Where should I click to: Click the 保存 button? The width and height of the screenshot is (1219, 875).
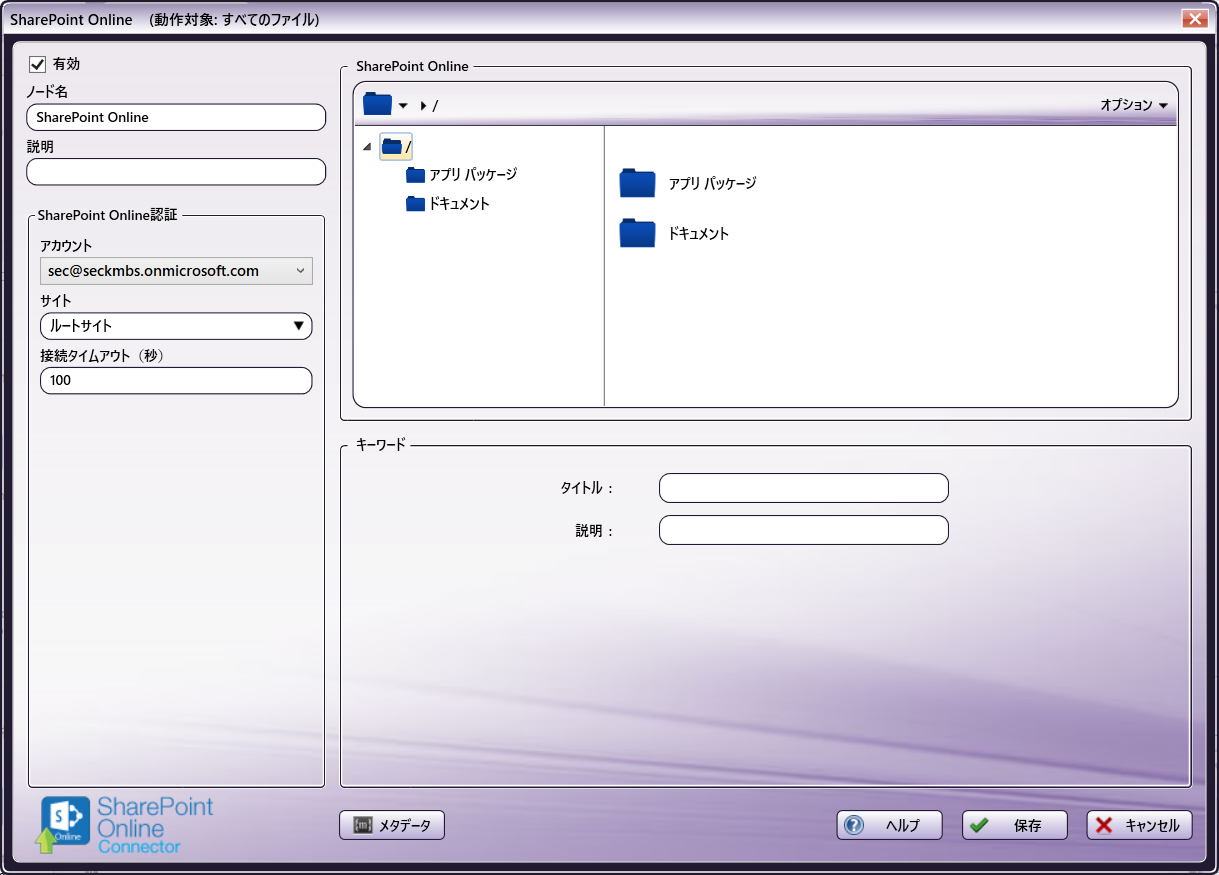click(x=1015, y=825)
